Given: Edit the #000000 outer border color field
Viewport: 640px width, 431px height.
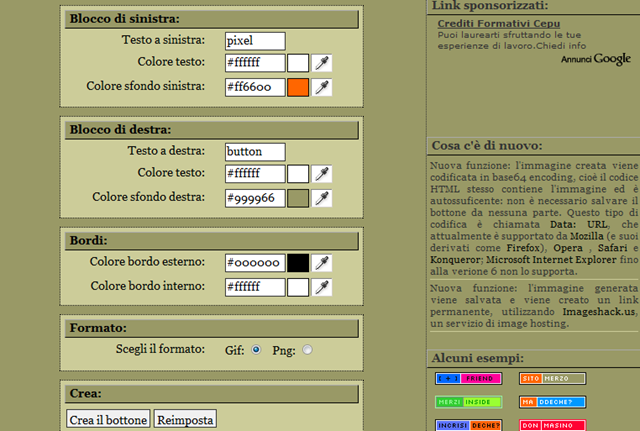Looking at the screenshot, I should 255,263.
